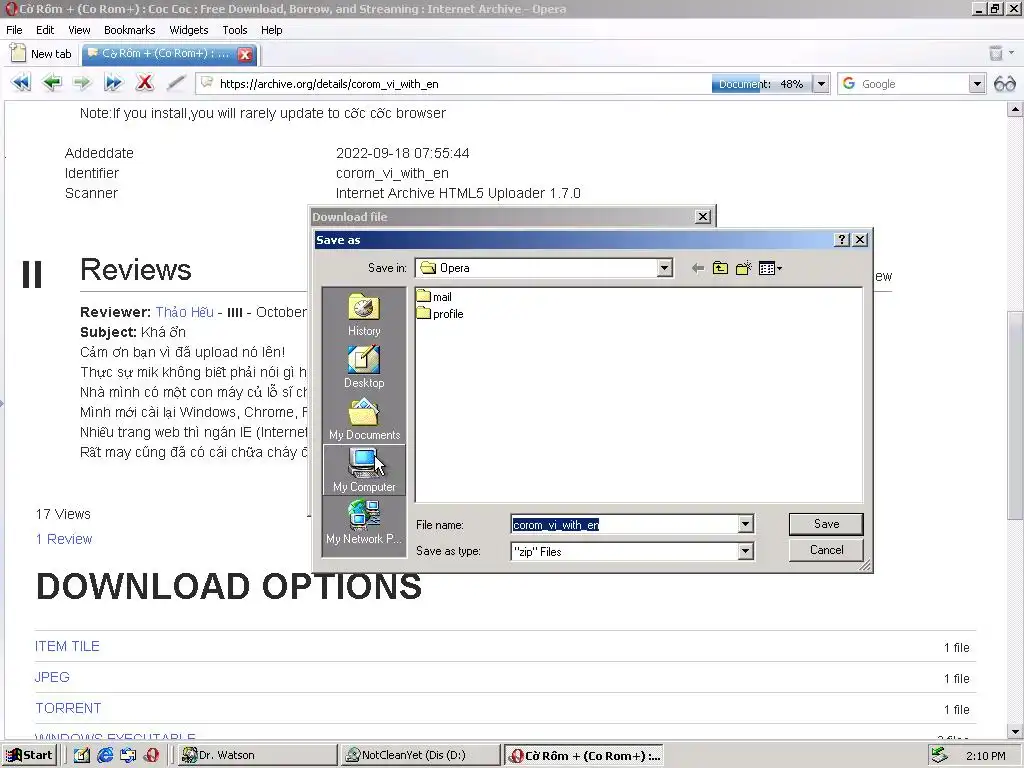
Task: Click the File name input field
Action: click(x=625, y=524)
